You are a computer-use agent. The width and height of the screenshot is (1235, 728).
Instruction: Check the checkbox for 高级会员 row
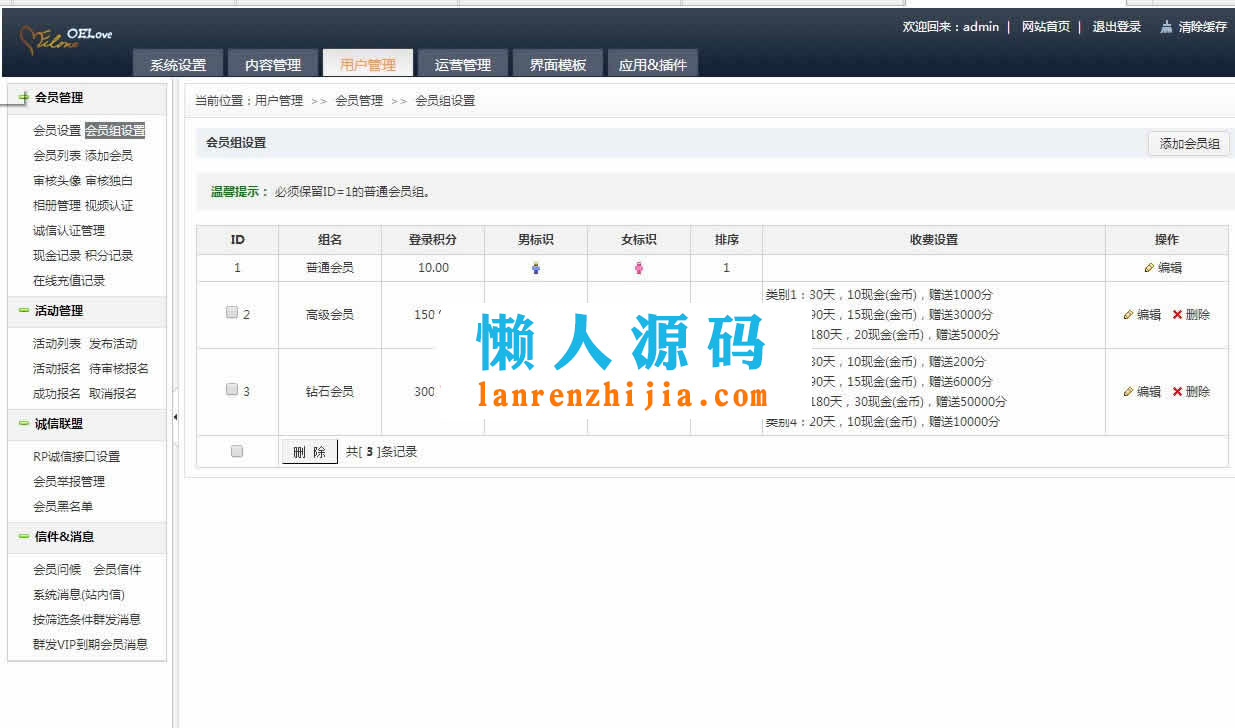point(231,311)
